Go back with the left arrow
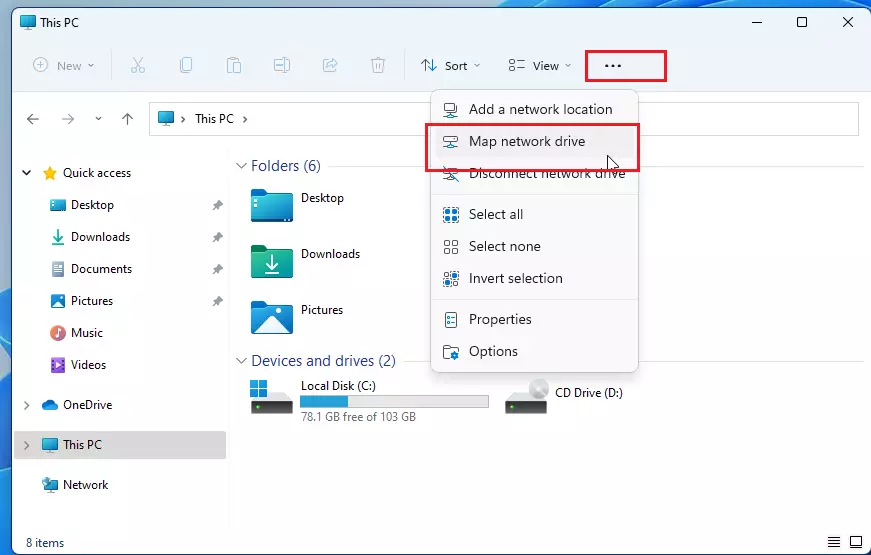Viewport: 871px width, 555px height. (x=33, y=119)
